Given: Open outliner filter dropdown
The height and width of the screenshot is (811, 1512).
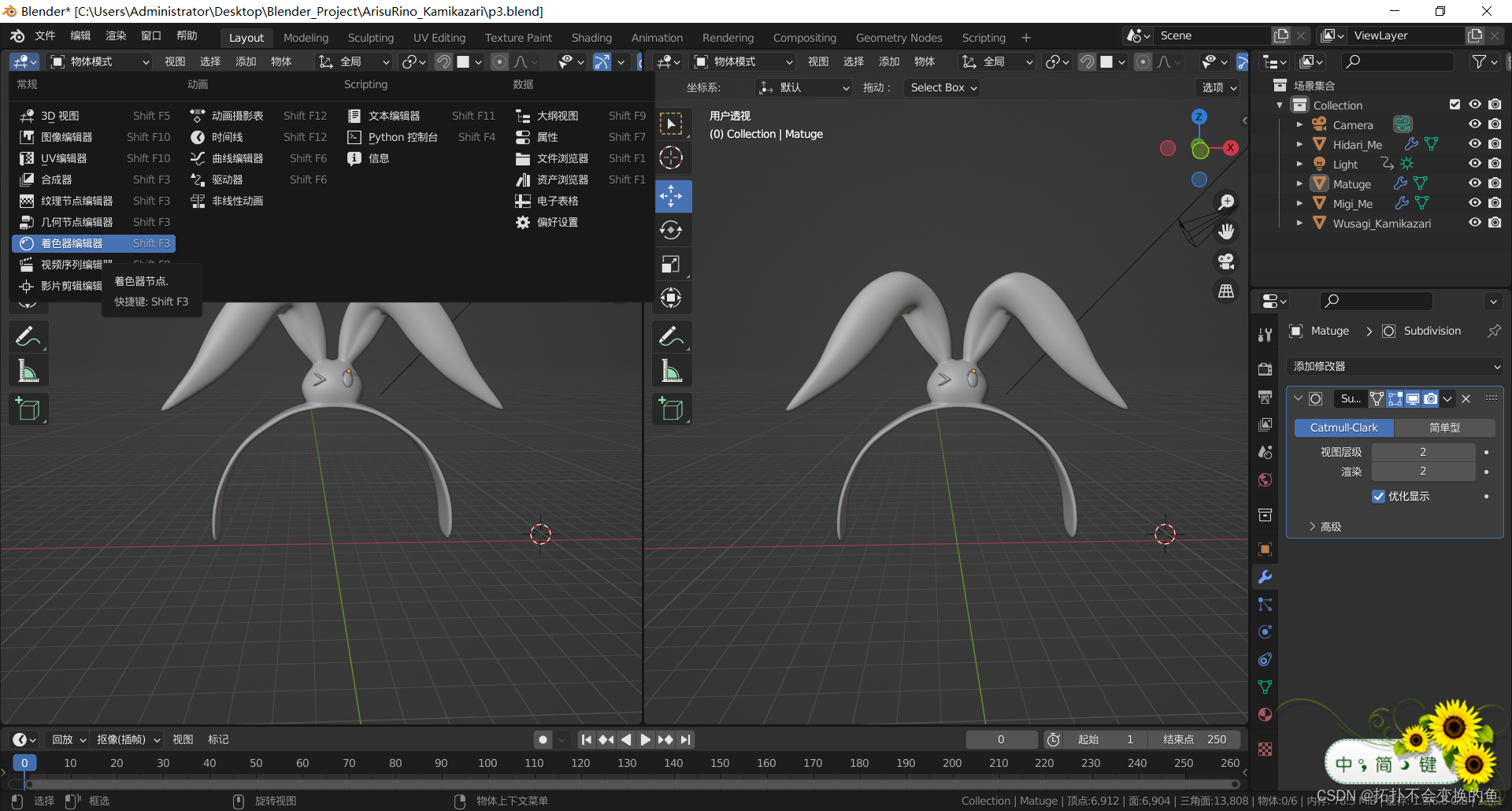Looking at the screenshot, I should pyautogui.click(x=1484, y=61).
